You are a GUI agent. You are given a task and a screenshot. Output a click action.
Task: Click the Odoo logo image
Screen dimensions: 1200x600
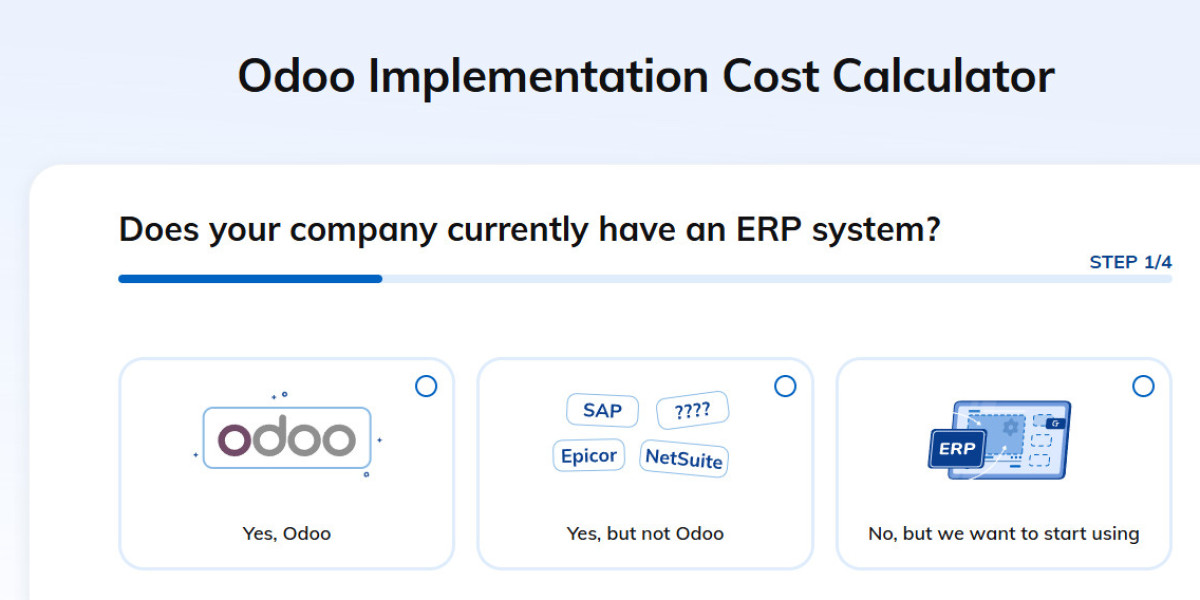pyautogui.click(x=287, y=436)
